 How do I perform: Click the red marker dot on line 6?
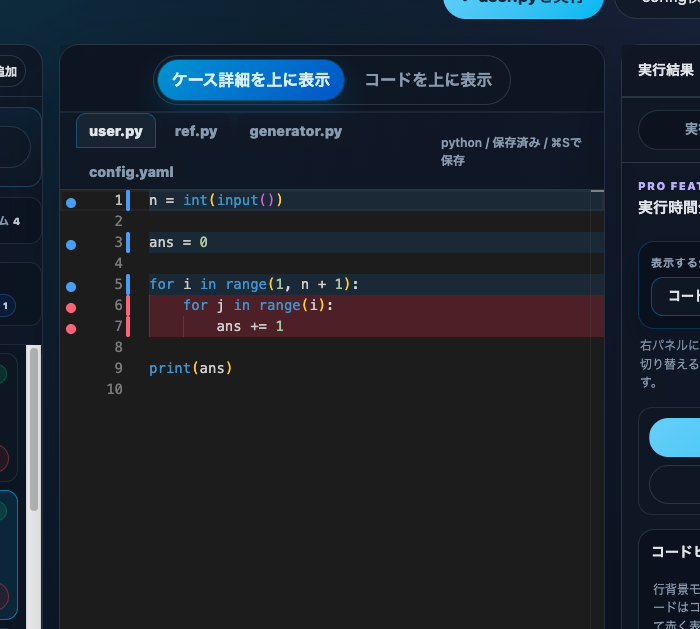click(x=71, y=308)
